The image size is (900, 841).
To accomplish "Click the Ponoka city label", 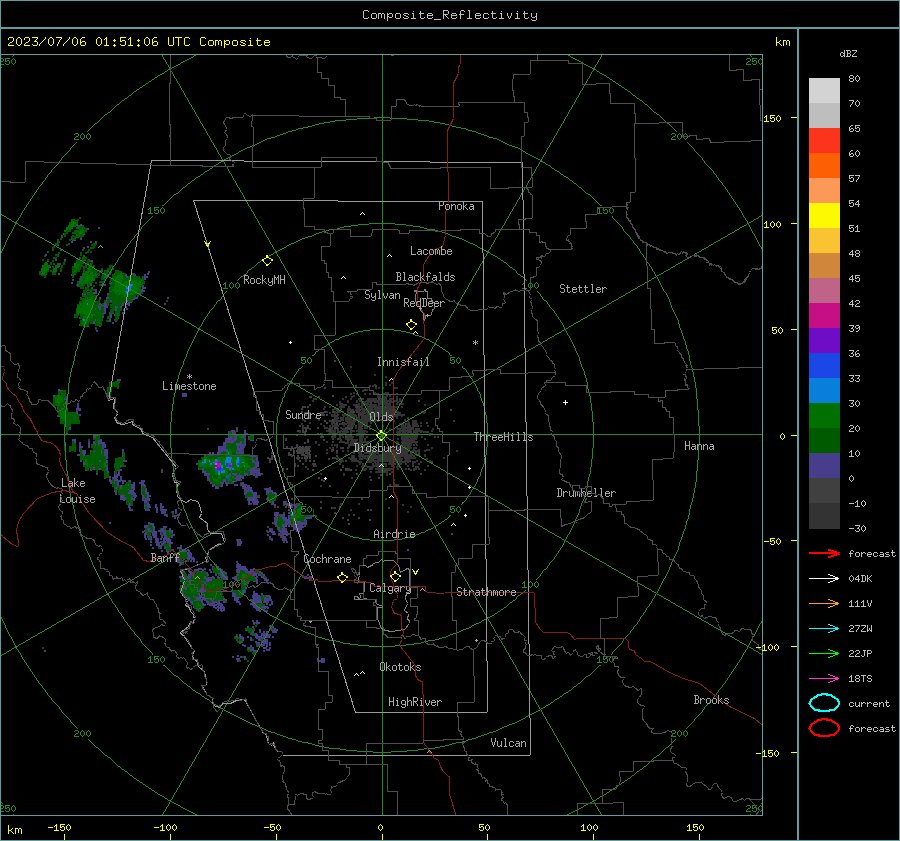I will [456, 206].
